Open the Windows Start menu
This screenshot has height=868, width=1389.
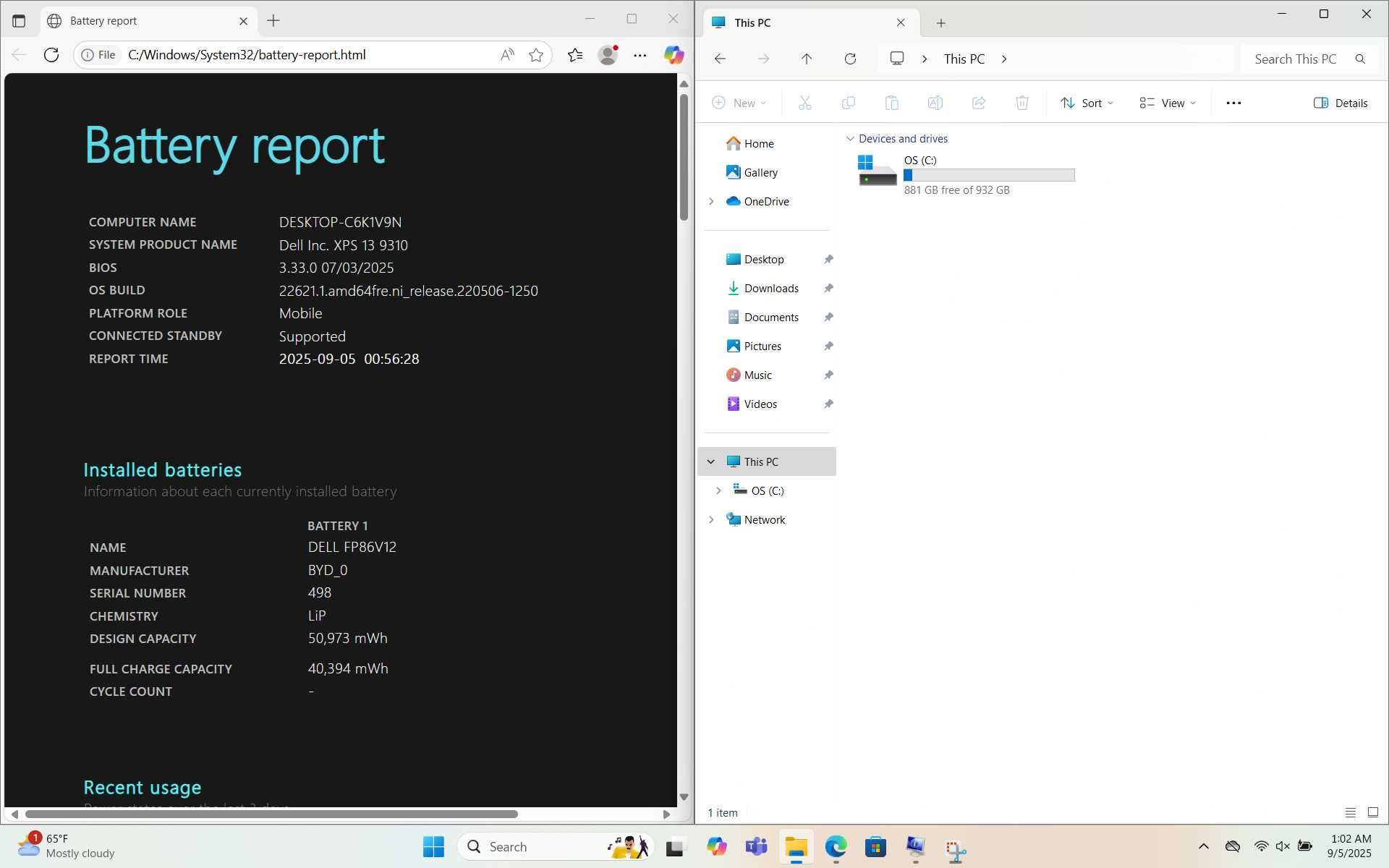(433, 847)
